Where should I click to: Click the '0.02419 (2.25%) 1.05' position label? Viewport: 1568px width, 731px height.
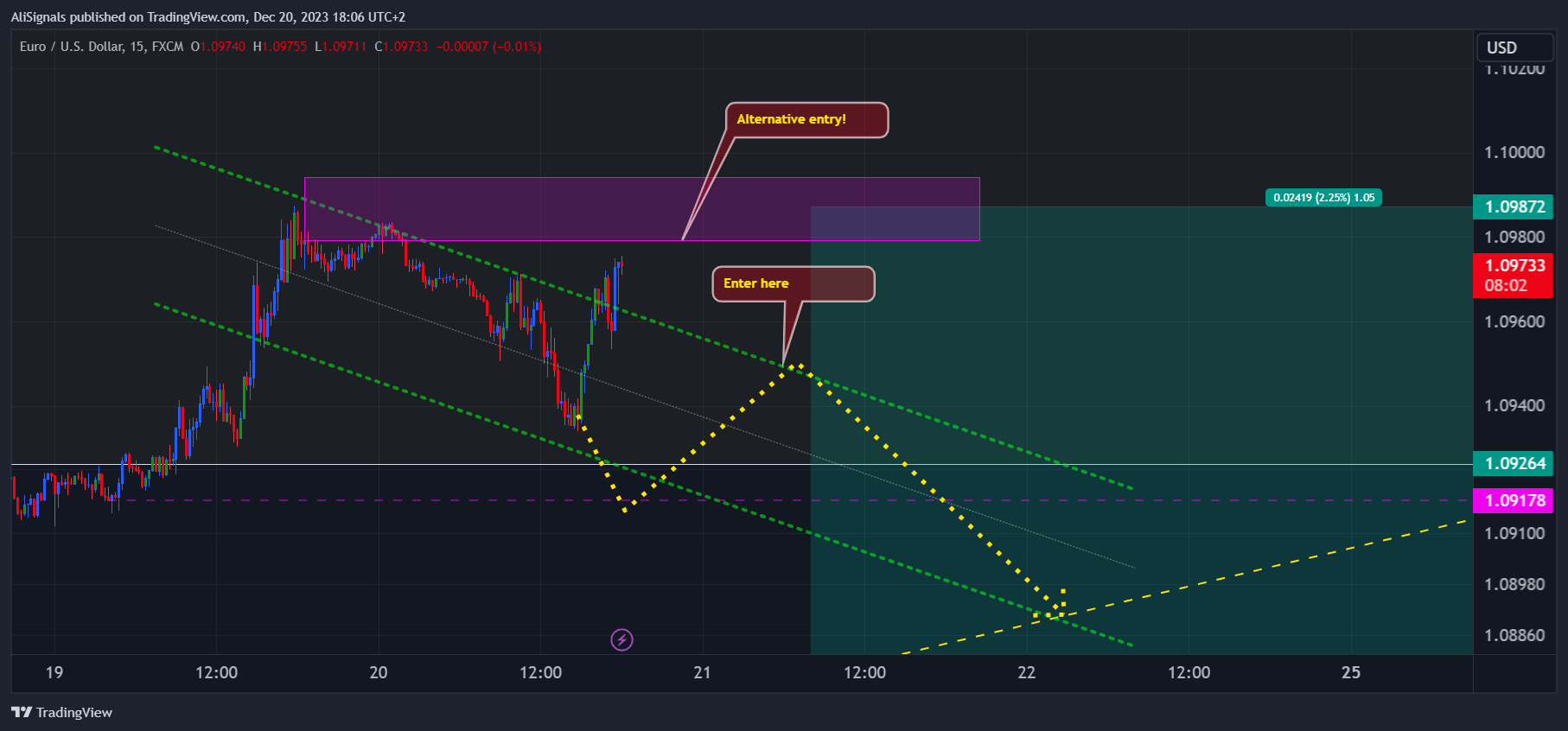point(1323,198)
